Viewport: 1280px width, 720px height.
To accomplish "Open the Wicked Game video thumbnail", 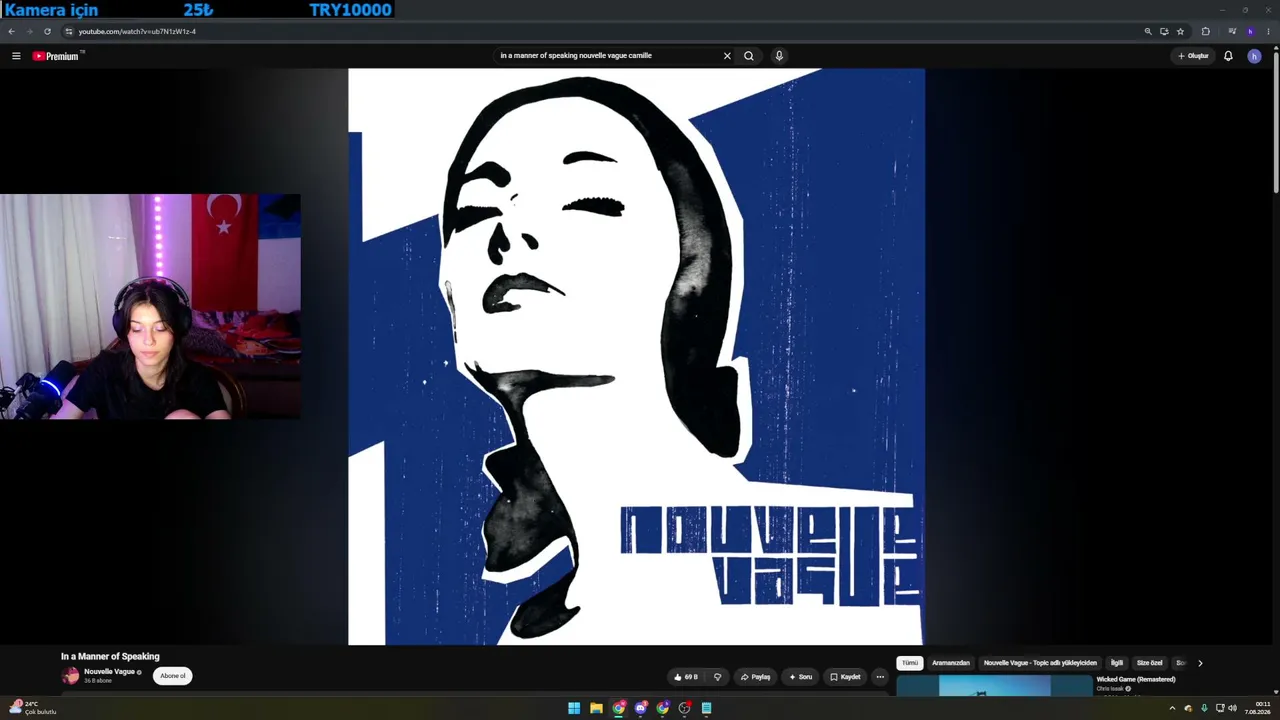I will pyautogui.click(x=994, y=686).
